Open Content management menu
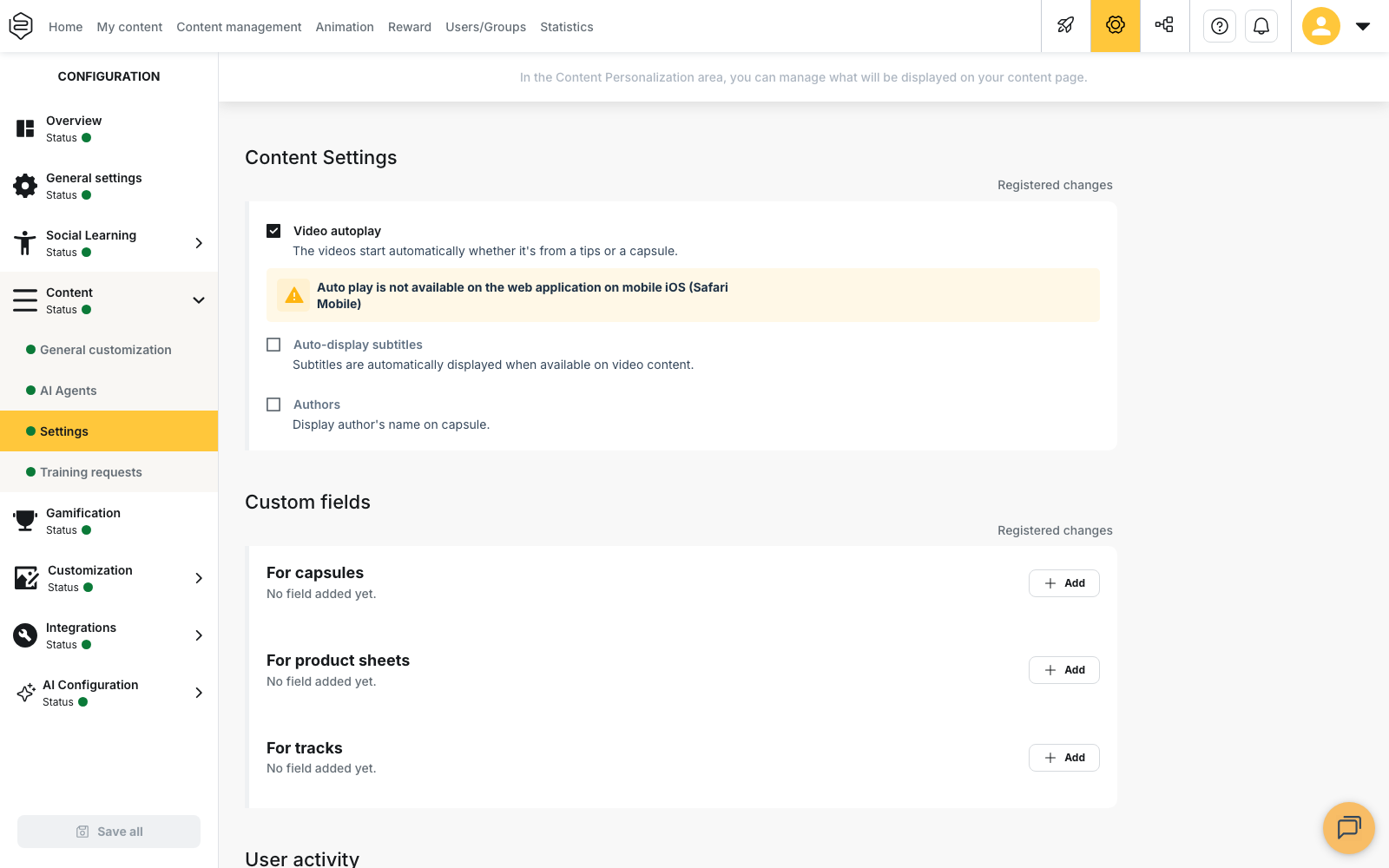 pyautogui.click(x=239, y=27)
